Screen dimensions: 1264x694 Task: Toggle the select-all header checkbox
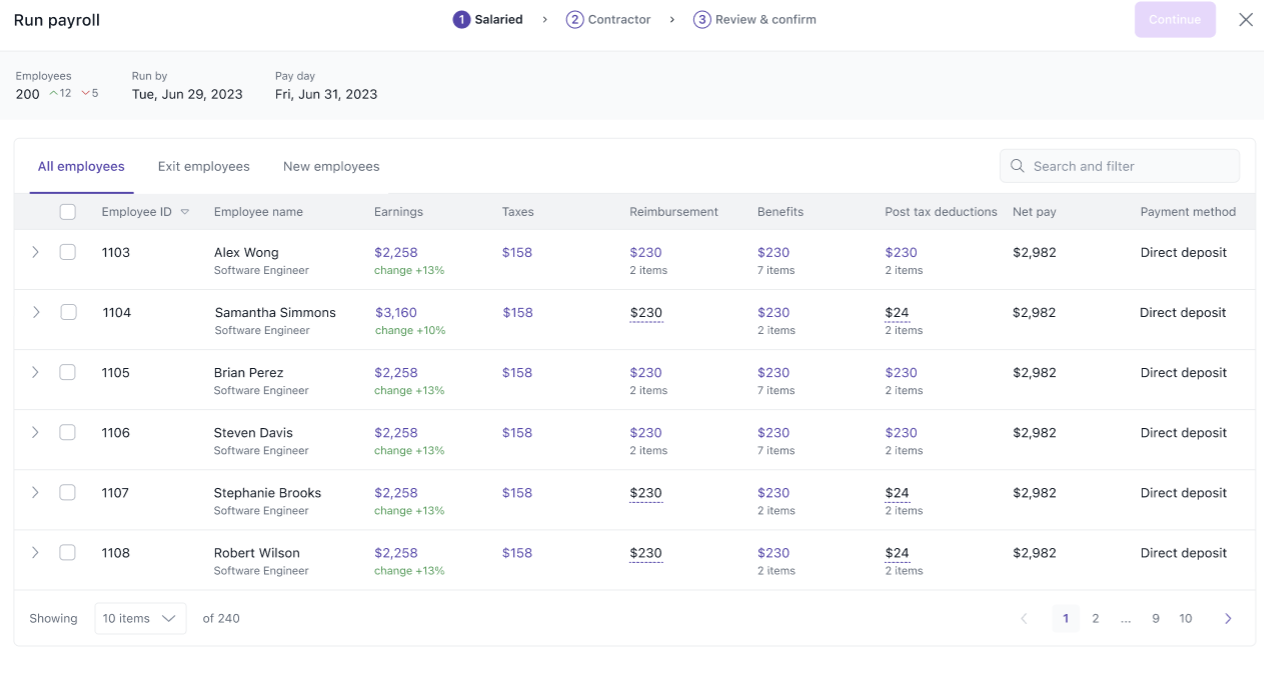pos(68,212)
